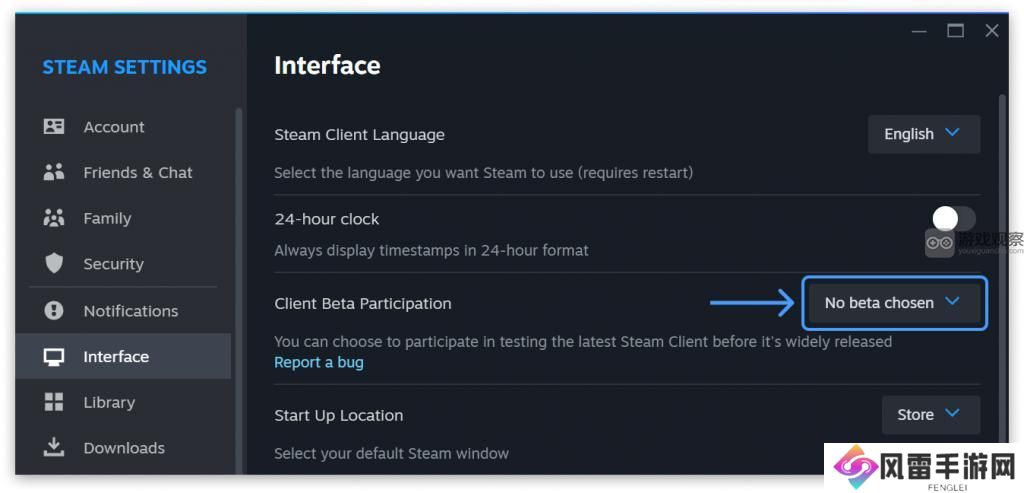Maximize the Steam Settings window
Screen dimensions: 1024x493
[x=955, y=31]
